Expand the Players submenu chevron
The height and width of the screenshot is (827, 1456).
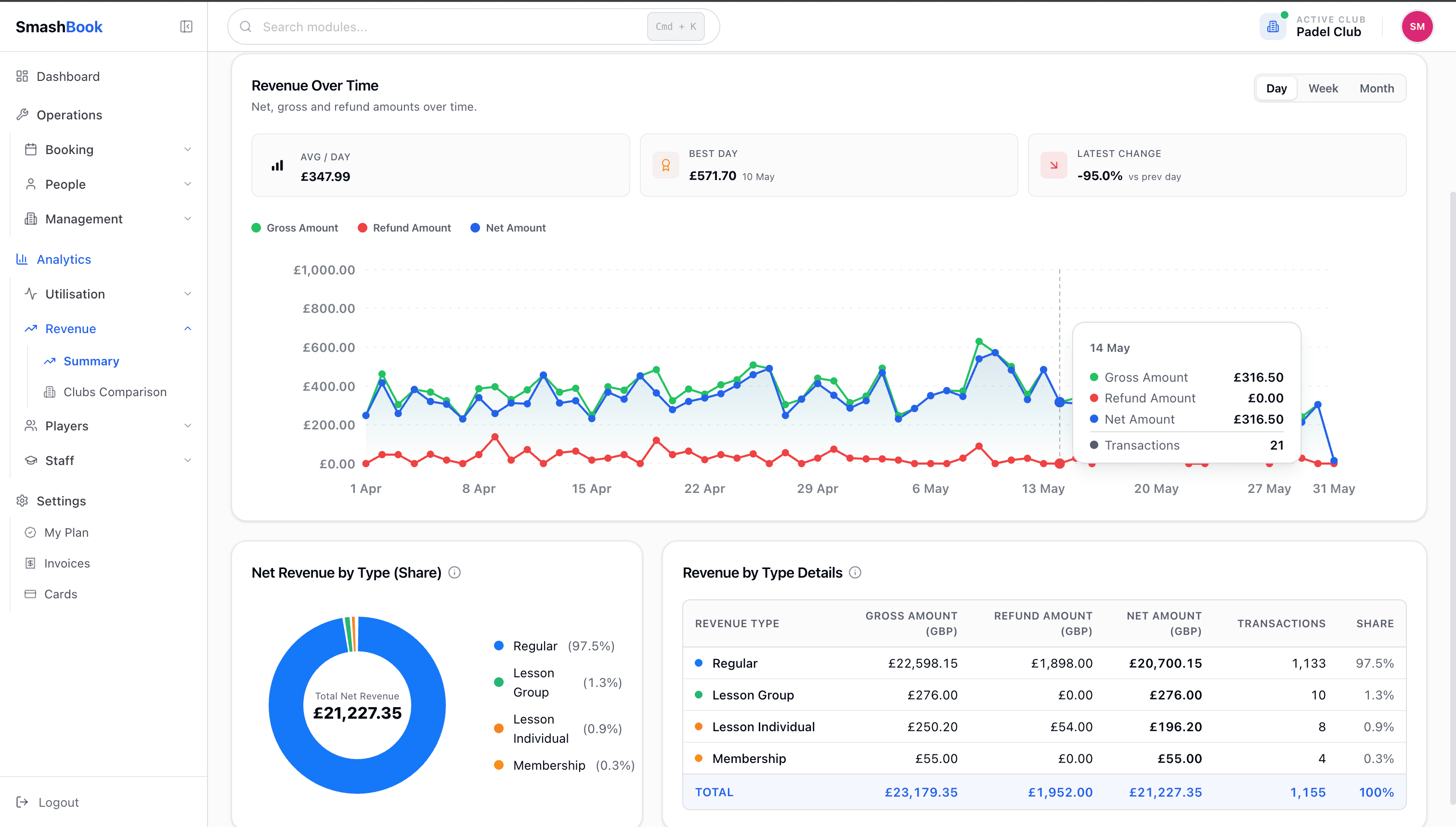(187, 426)
